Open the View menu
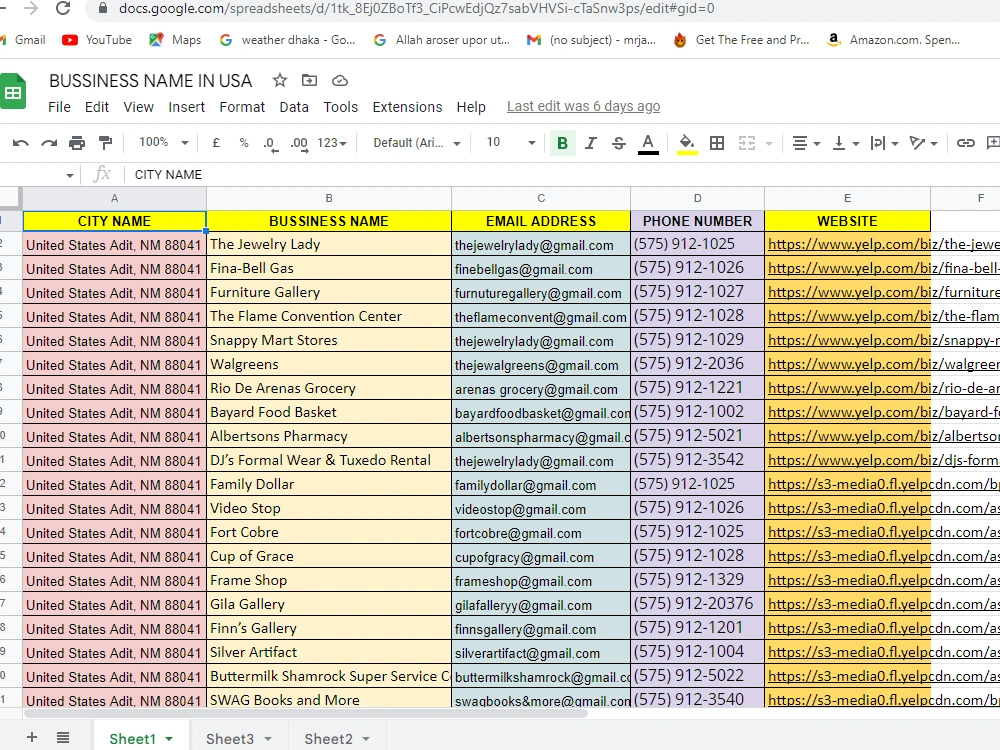Image resolution: width=1000 pixels, height=750 pixels. pos(138,107)
